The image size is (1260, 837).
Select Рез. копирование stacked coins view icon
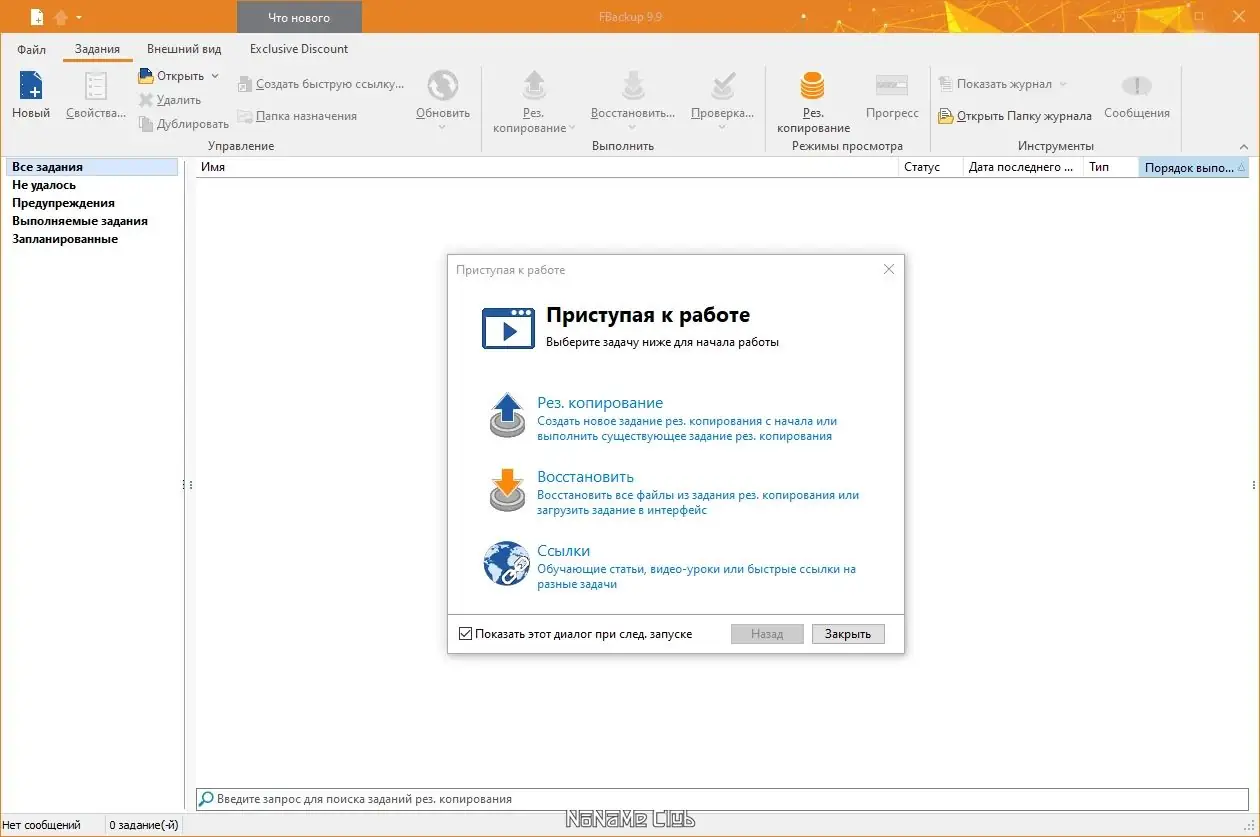[812, 85]
